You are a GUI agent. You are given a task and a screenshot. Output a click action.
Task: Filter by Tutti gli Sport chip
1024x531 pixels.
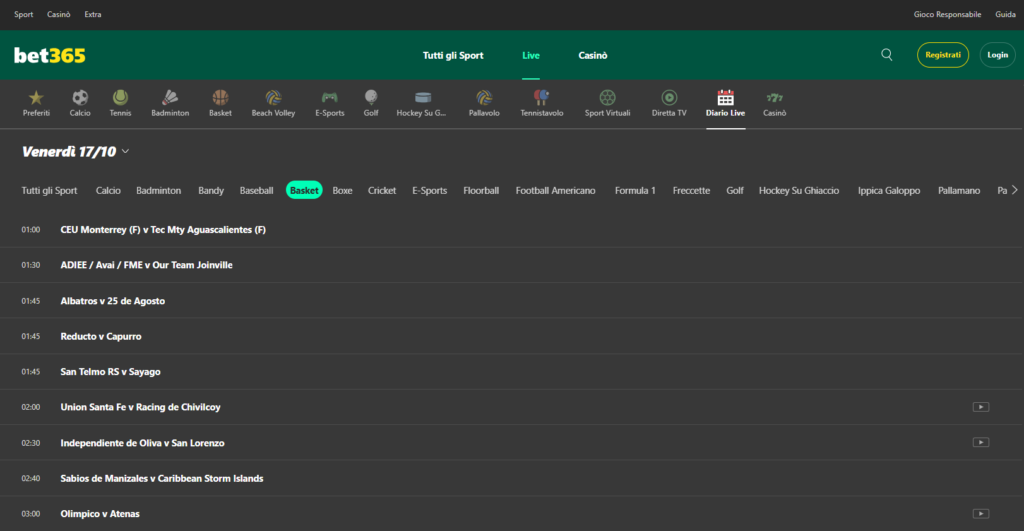(x=49, y=191)
